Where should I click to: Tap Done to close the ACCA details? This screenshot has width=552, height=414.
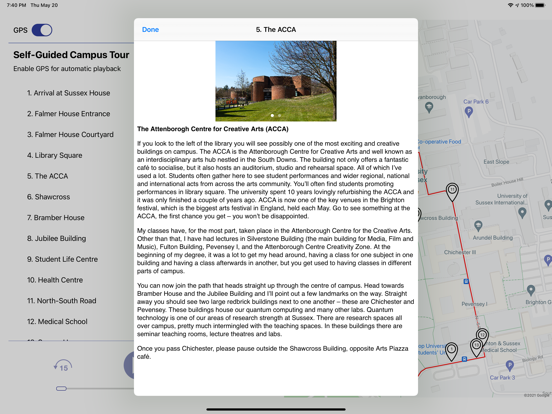tap(150, 30)
